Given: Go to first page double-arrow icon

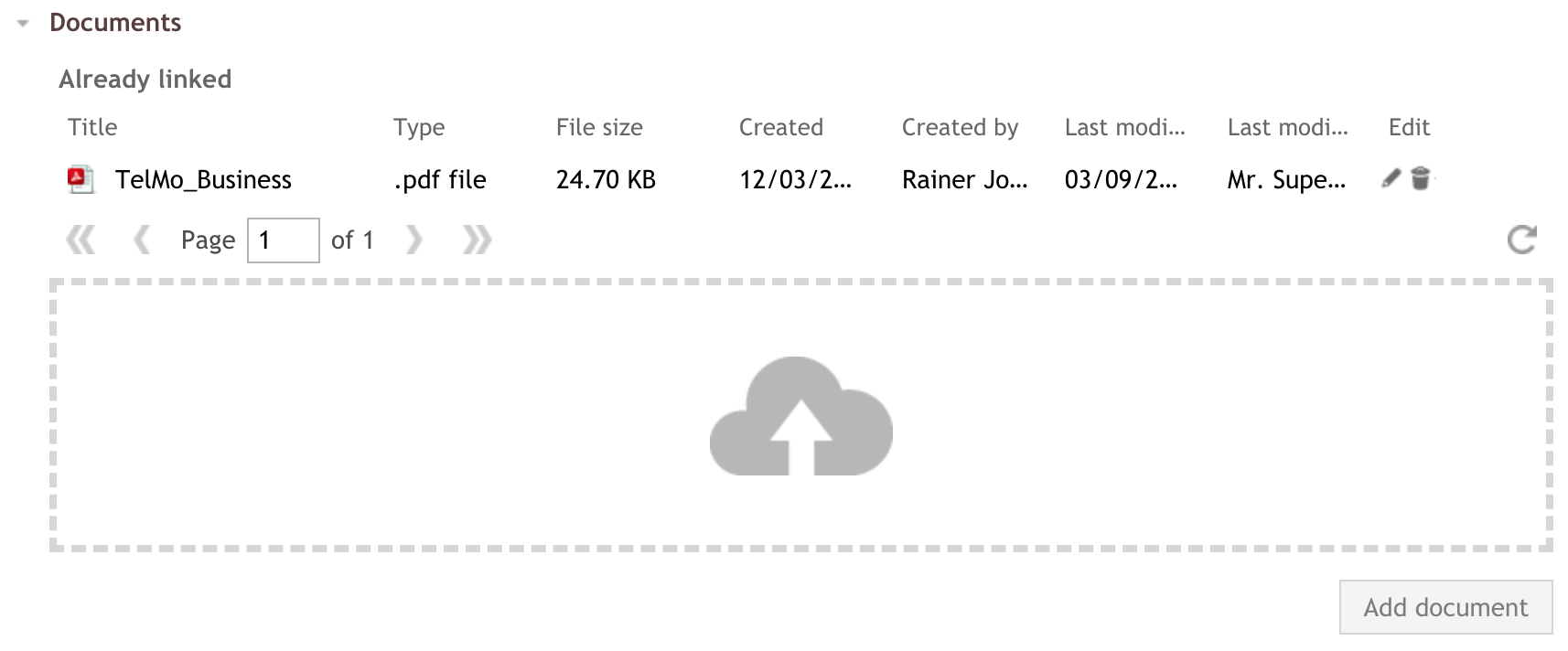Looking at the screenshot, I should click(x=81, y=240).
